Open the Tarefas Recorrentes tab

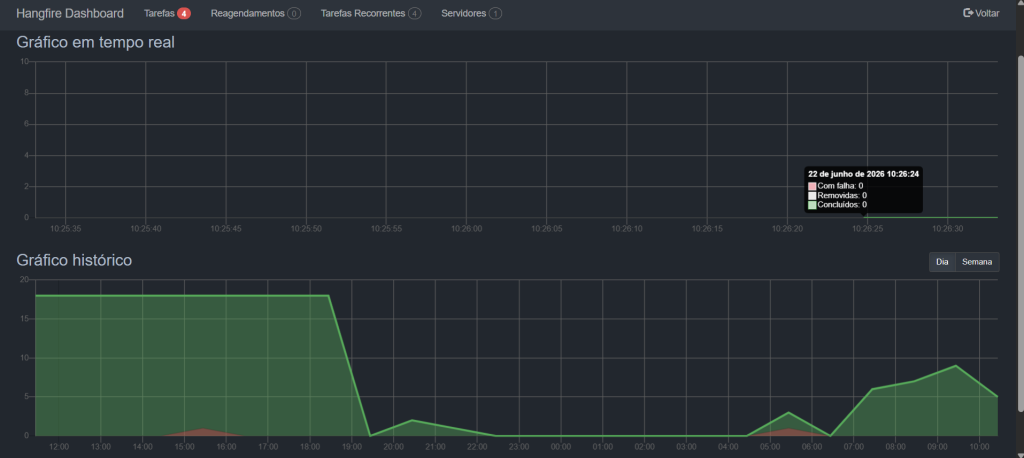pos(370,13)
